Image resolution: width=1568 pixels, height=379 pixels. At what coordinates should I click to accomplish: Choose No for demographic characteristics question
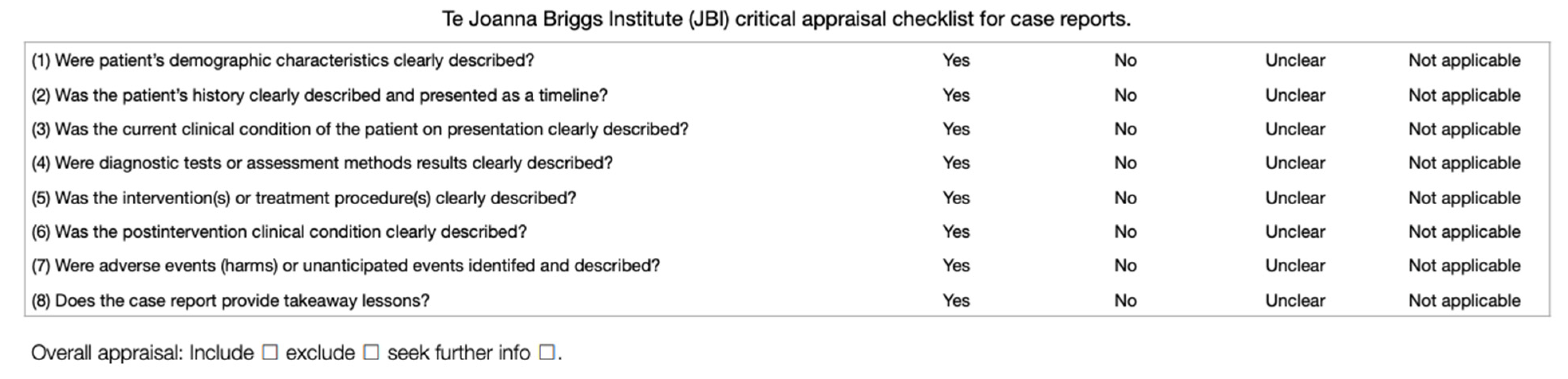(x=1125, y=61)
